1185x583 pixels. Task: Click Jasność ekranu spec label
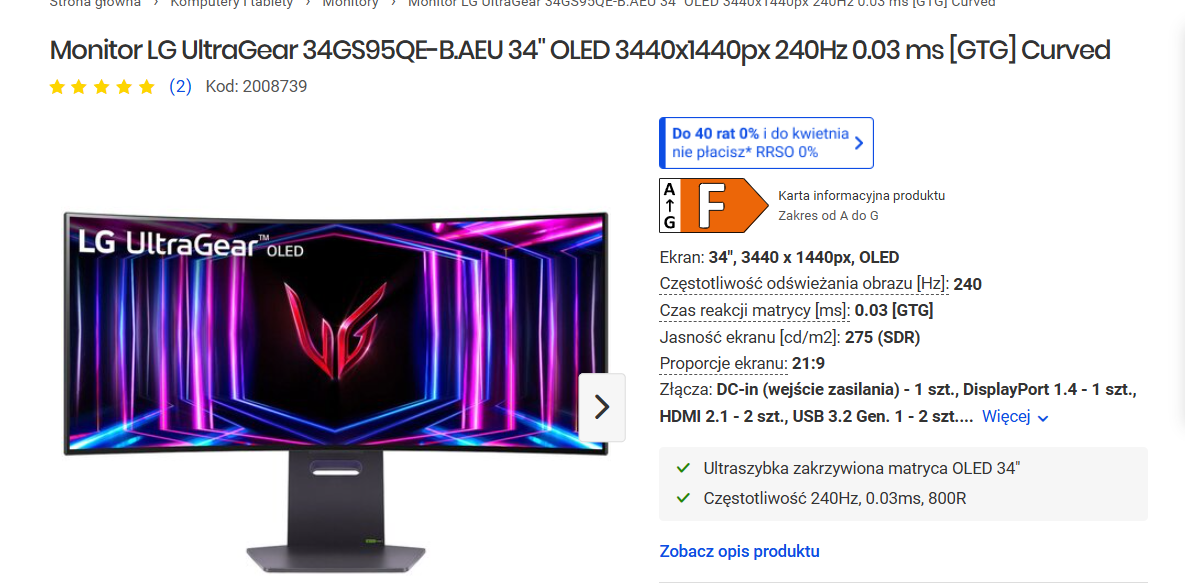pyautogui.click(x=750, y=336)
